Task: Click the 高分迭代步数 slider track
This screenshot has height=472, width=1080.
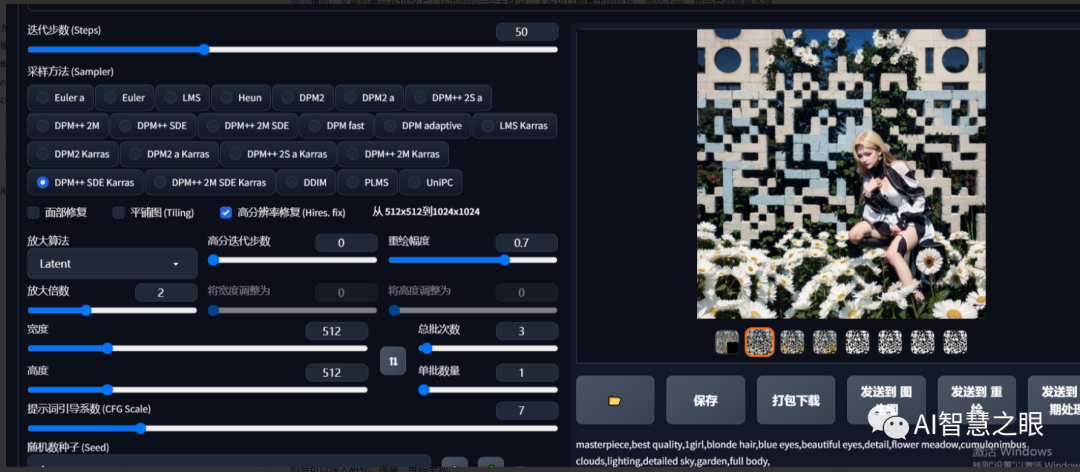Action: pos(293,260)
